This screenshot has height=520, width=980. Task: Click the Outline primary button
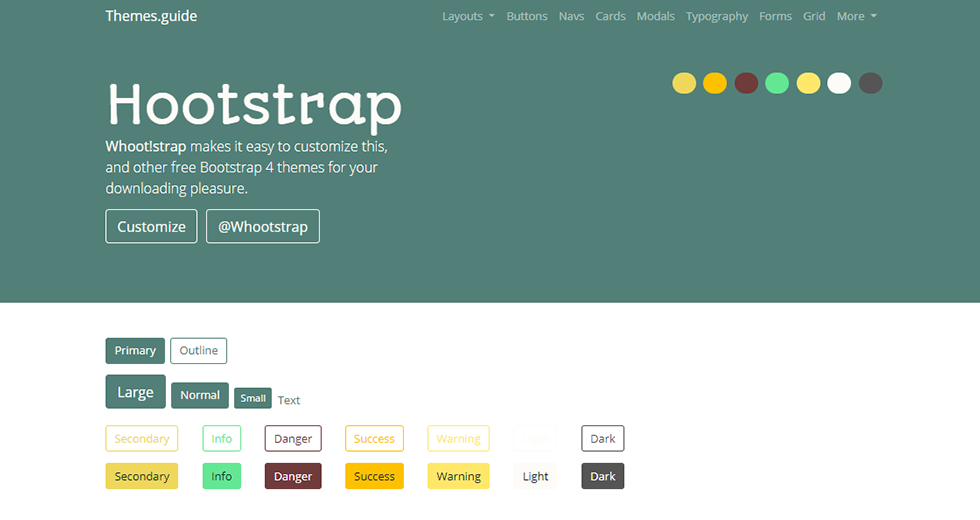[199, 351]
